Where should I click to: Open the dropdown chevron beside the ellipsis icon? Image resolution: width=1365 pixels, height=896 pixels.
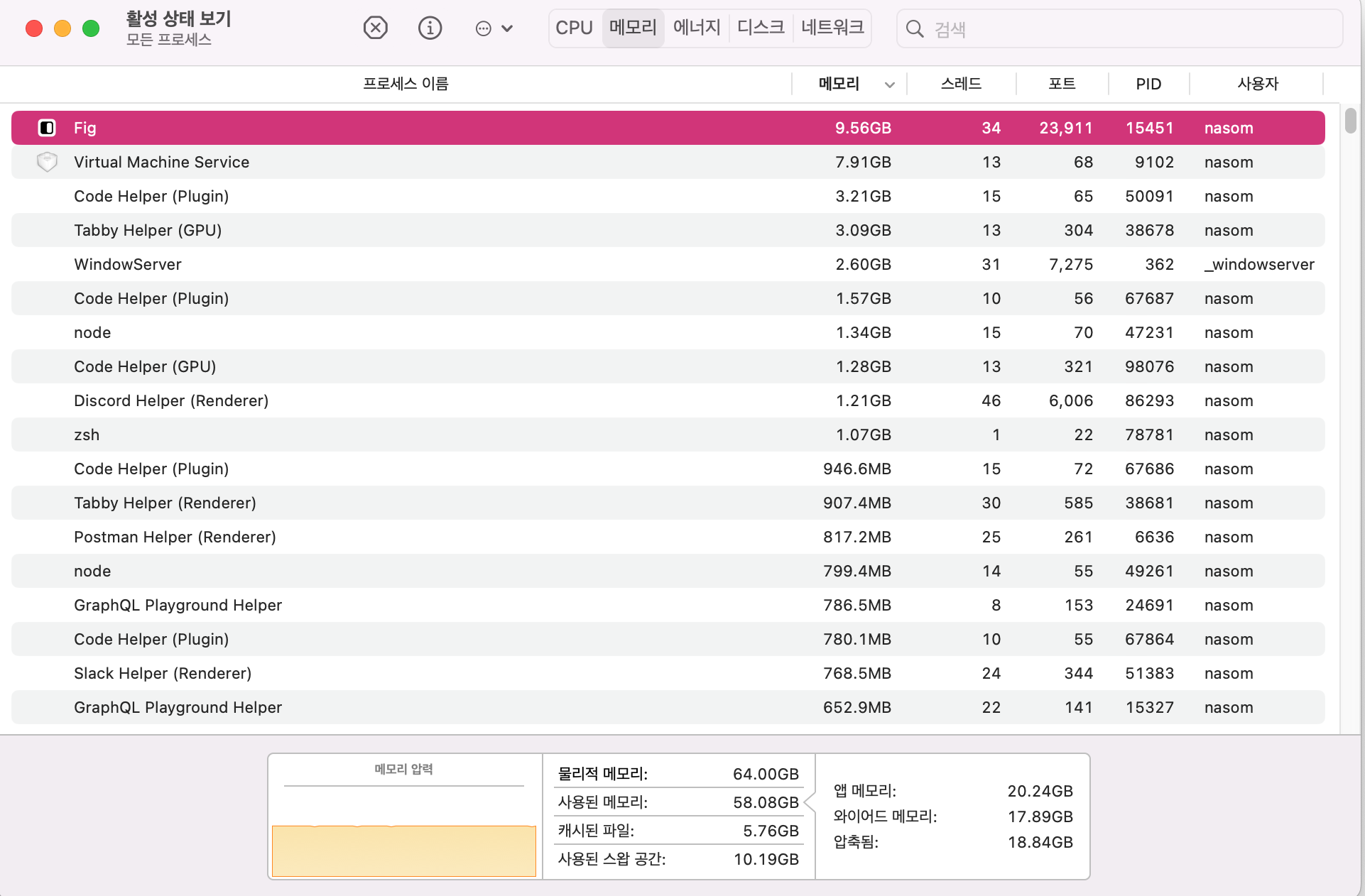(x=507, y=29)
